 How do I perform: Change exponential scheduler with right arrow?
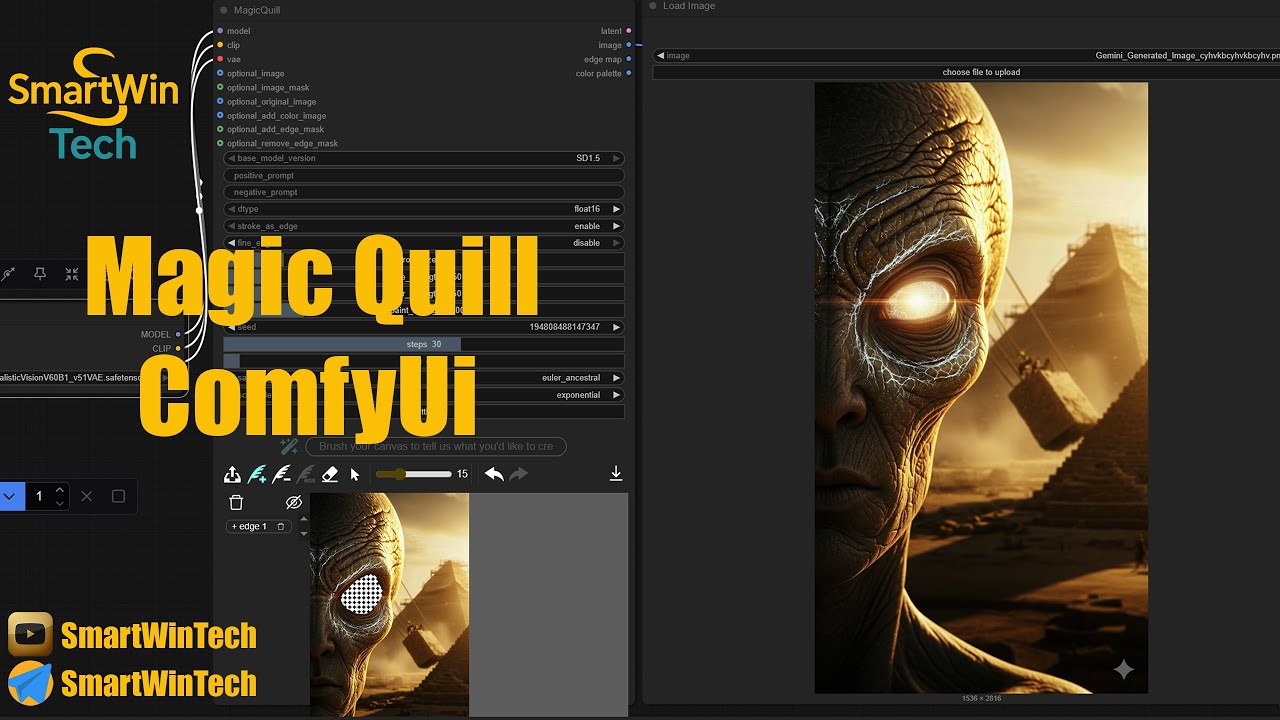point(616,395)
